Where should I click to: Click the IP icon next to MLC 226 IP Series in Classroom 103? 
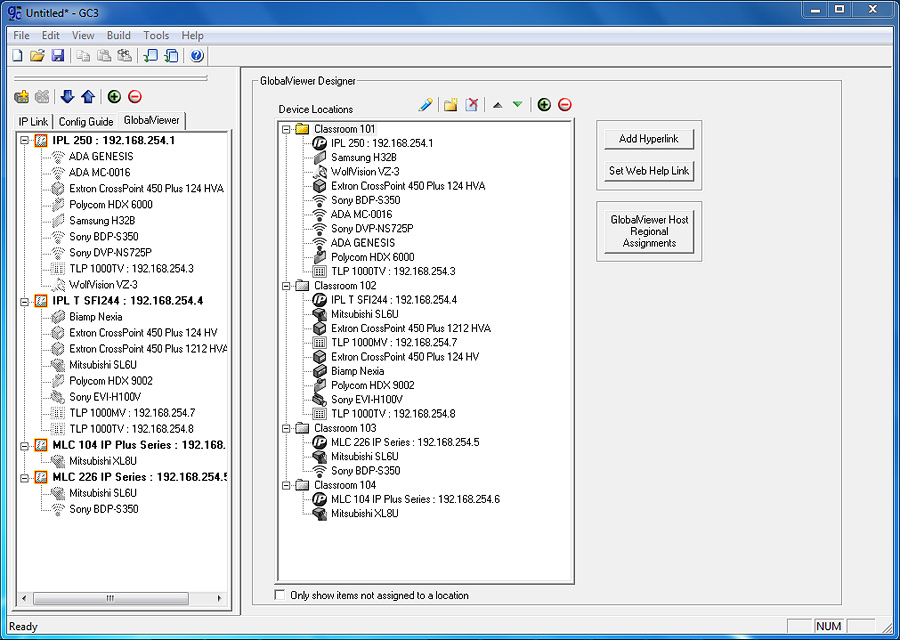319,442
